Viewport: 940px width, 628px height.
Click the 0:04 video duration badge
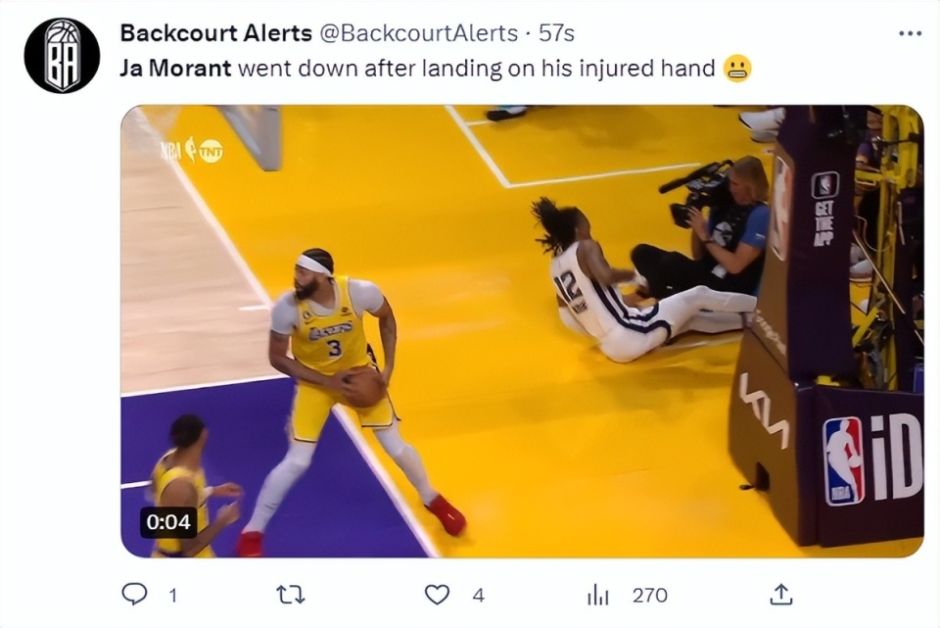pos(168,522)
